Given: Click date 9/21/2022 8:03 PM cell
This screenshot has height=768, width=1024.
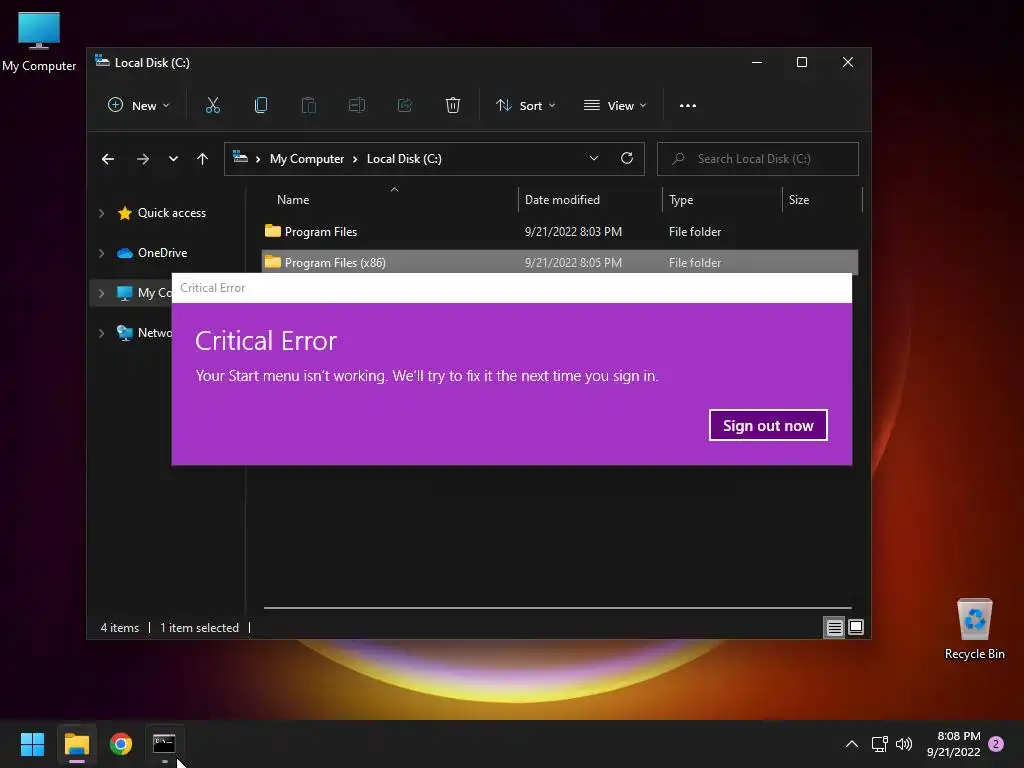Looking at the screenshot, I should 573,231.
